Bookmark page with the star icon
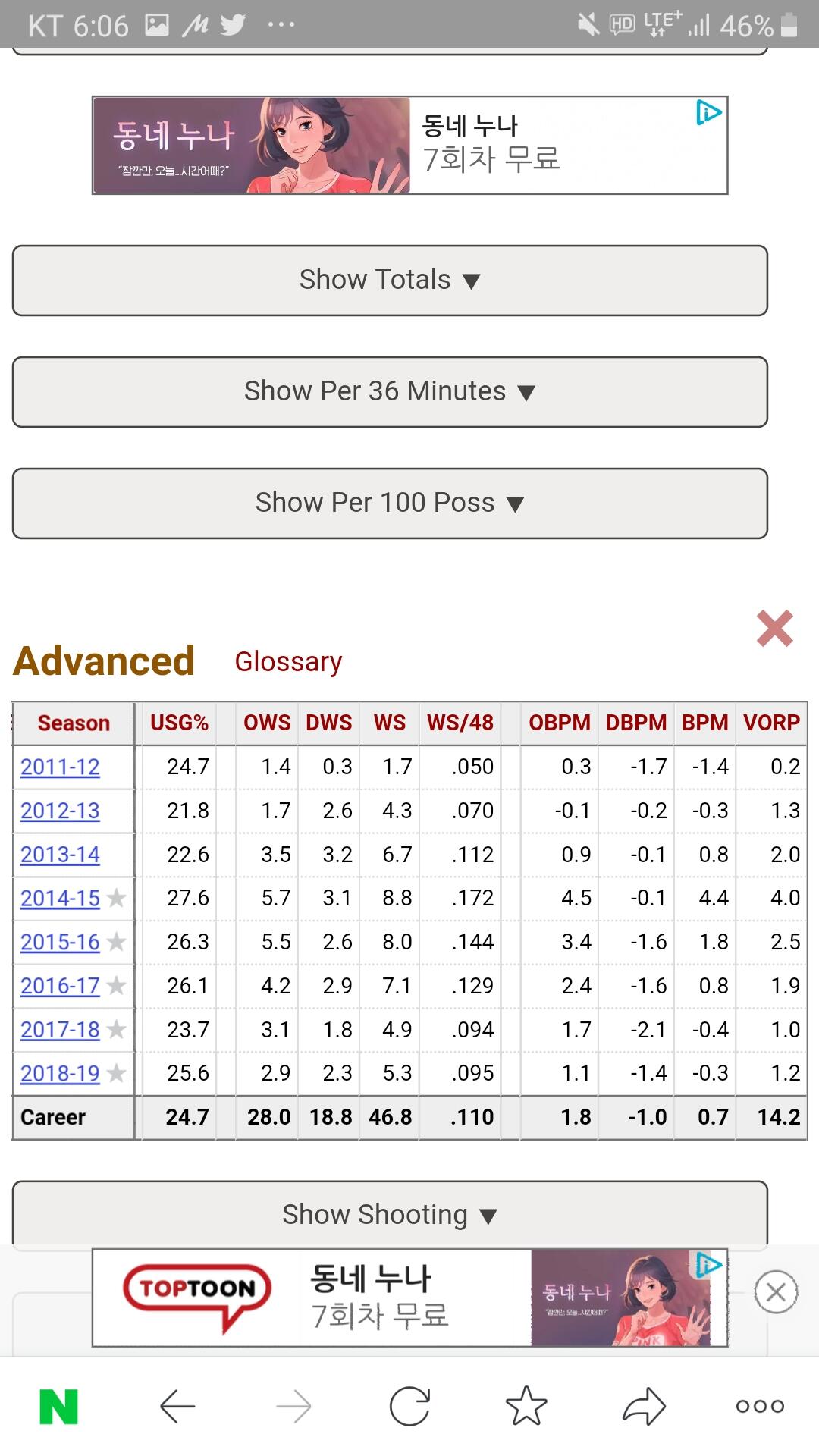The width and height of the screenshot is (819, 1456). 526,1405
